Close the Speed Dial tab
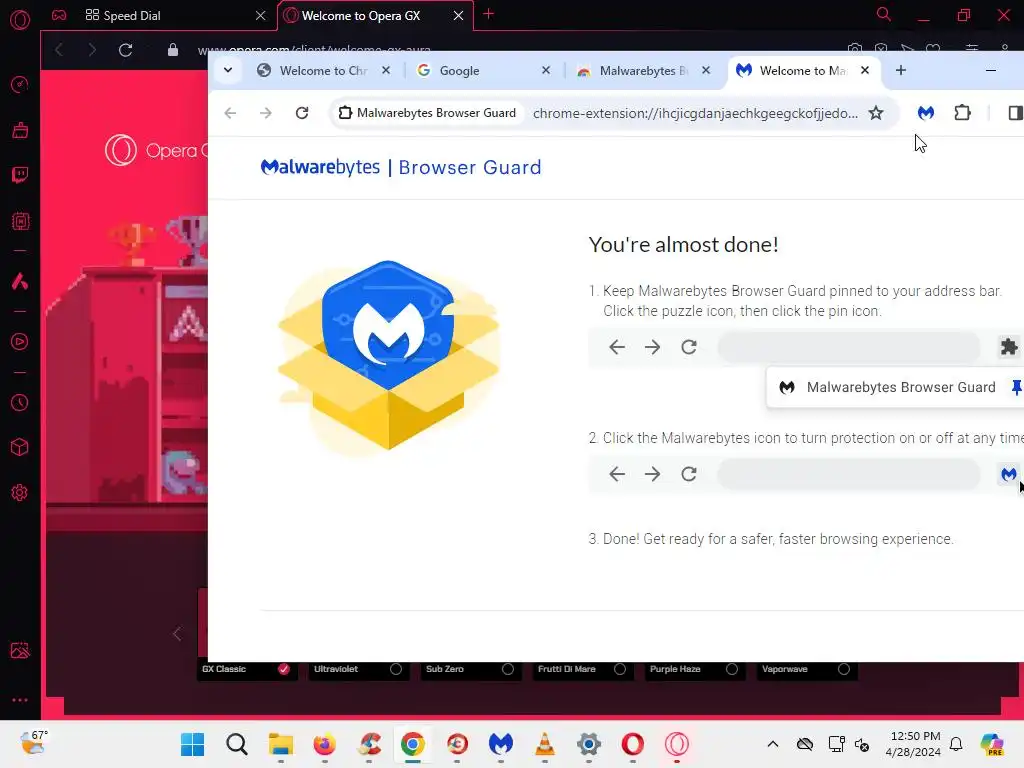The width and height of the screenshot is (1024, 768). pyautogui.click(x=261, y=15)
